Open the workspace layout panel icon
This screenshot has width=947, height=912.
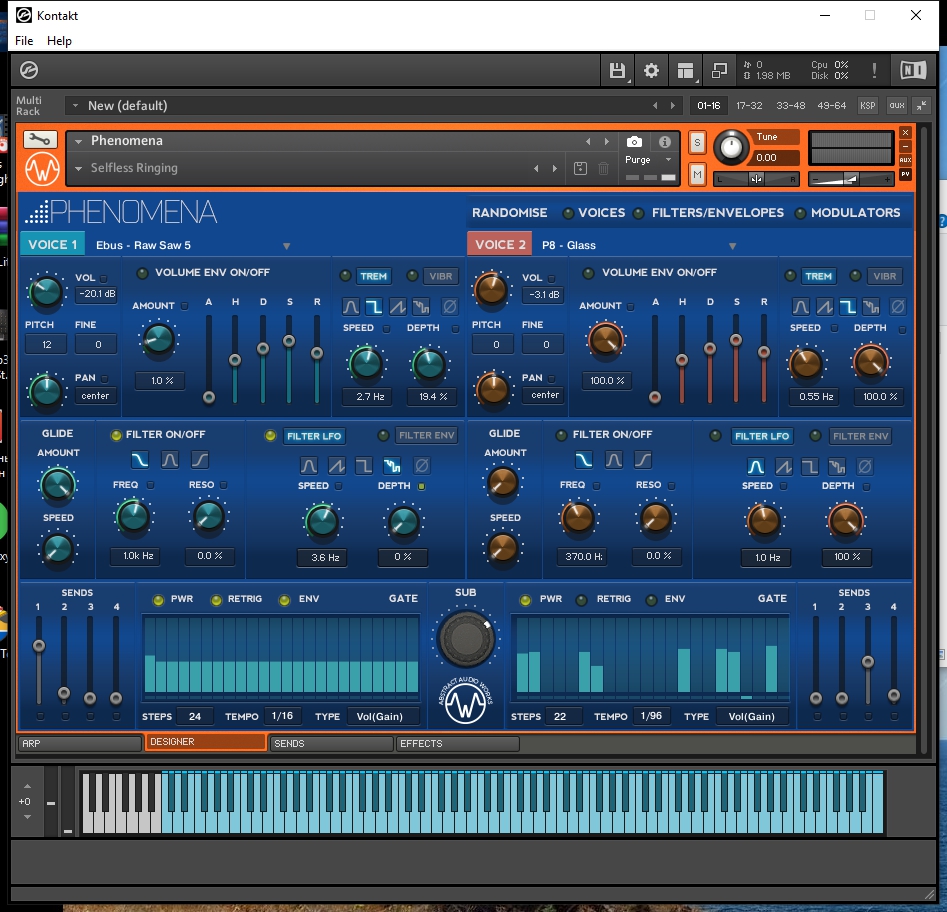(x=685, y=71)
